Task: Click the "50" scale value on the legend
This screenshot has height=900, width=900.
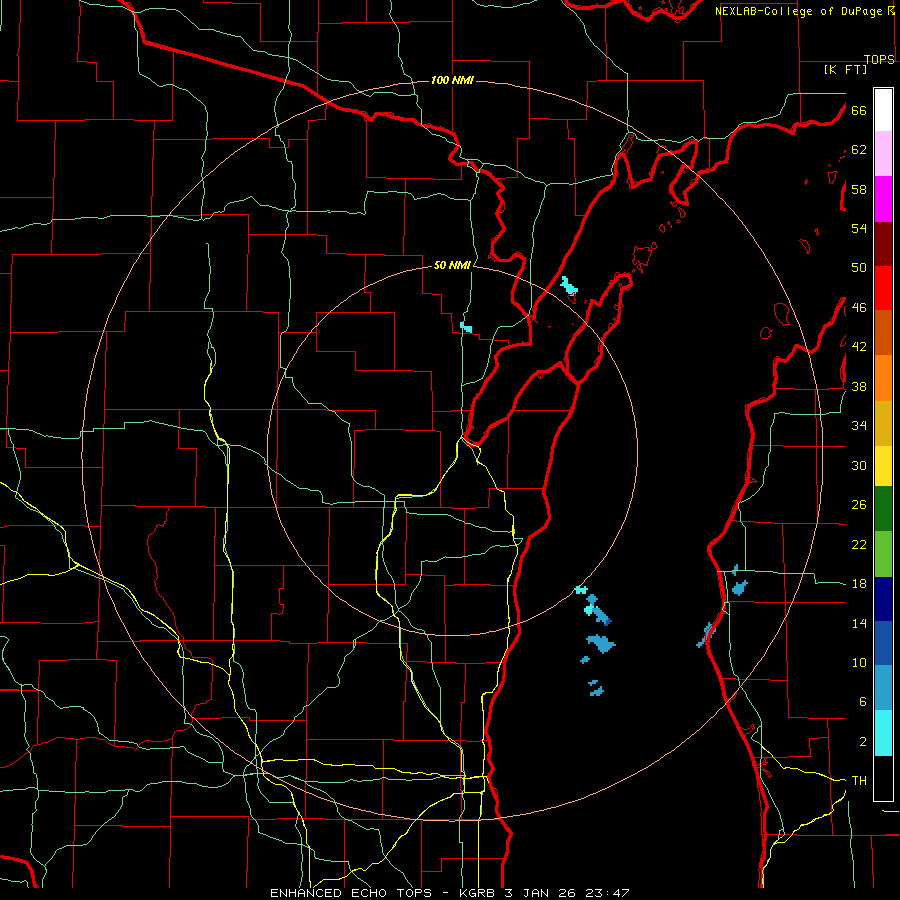Action: [x=859, y=268]
